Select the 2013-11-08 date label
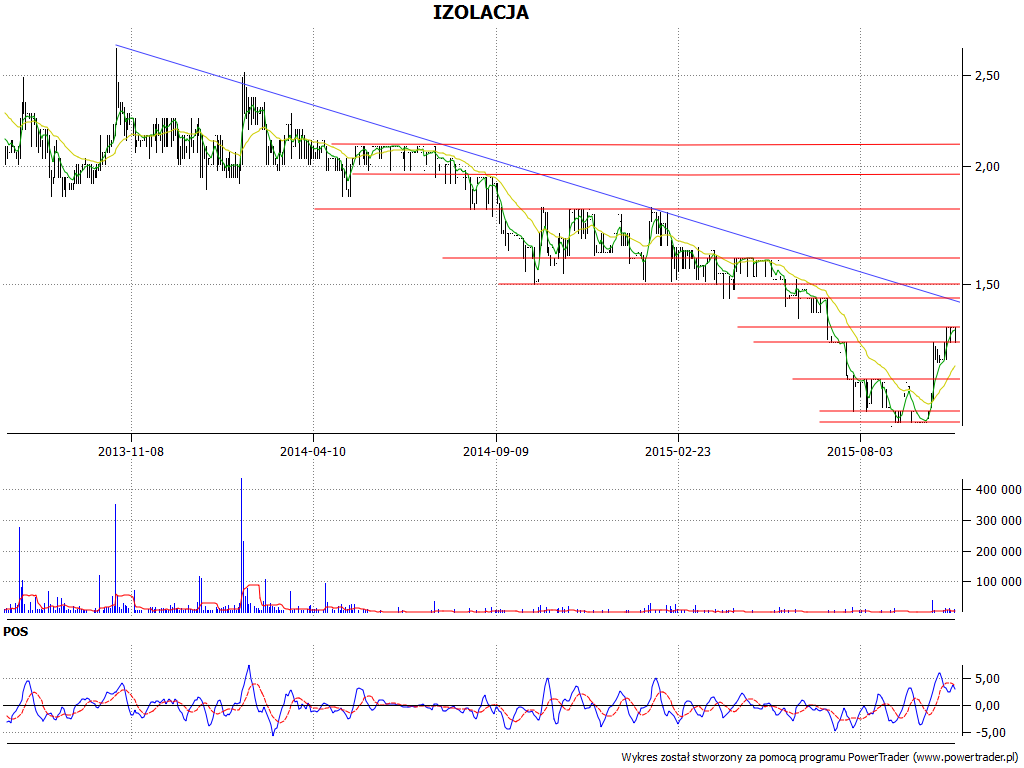The height and width of the screenshot is (768, 1024). tap(131, 451)
